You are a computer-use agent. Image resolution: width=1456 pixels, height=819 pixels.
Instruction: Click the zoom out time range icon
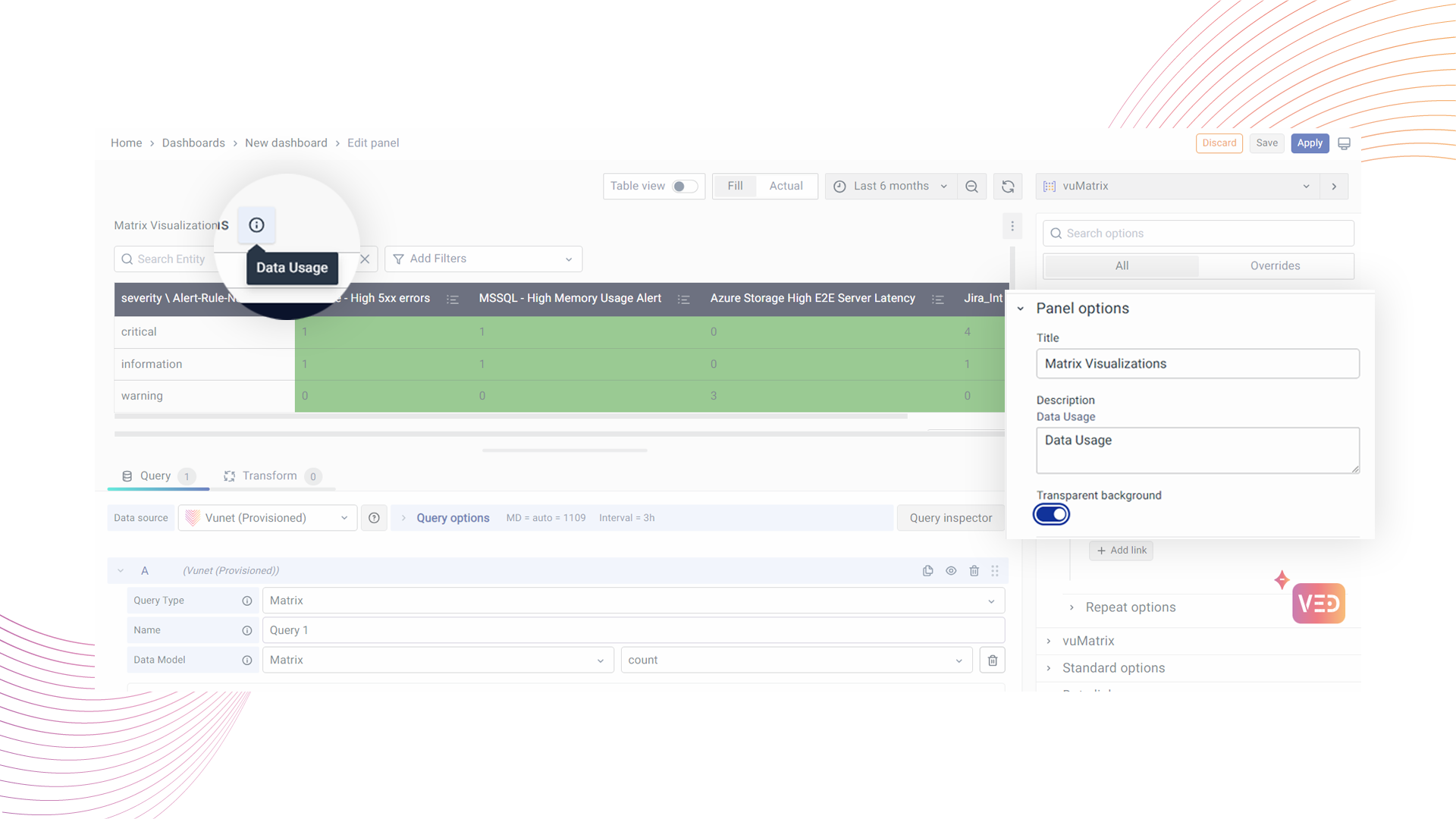coord(971,187)
